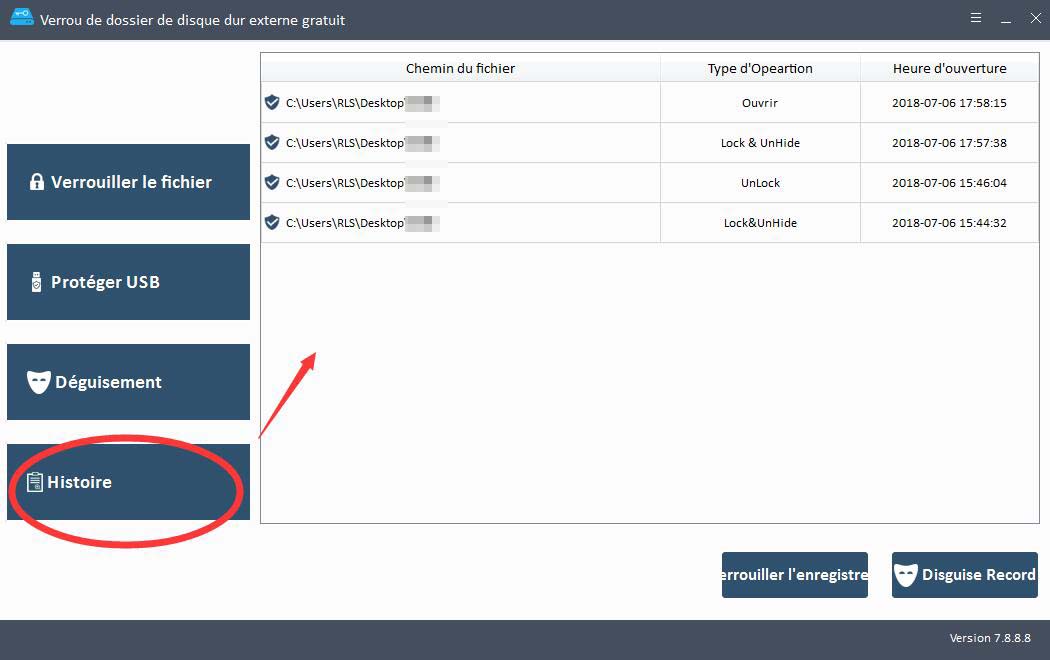Screen dimensions: 1050x660
Task: Close the application window
Action: 1035,18
